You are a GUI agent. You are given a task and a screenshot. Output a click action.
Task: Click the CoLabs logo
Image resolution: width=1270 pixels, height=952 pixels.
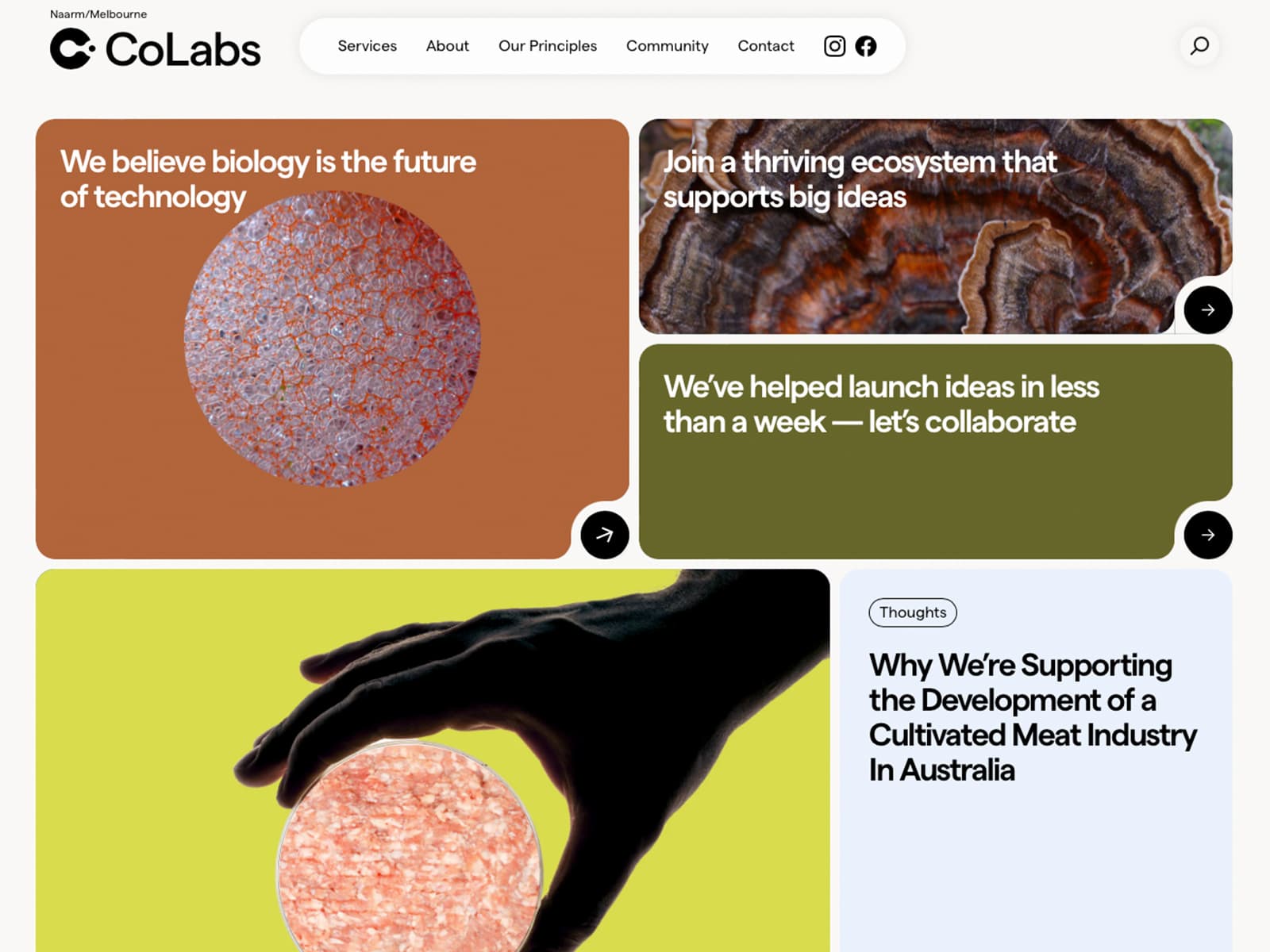coord(156,49)
